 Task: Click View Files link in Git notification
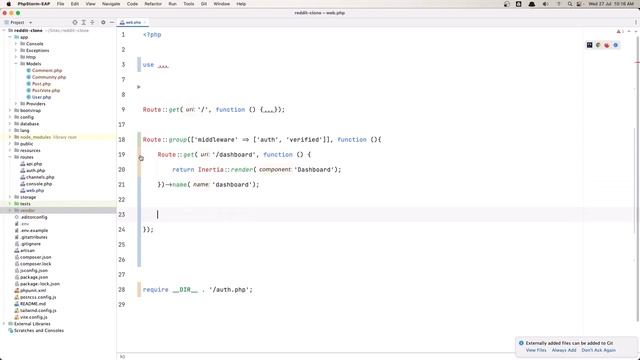[x=536, y=350]
